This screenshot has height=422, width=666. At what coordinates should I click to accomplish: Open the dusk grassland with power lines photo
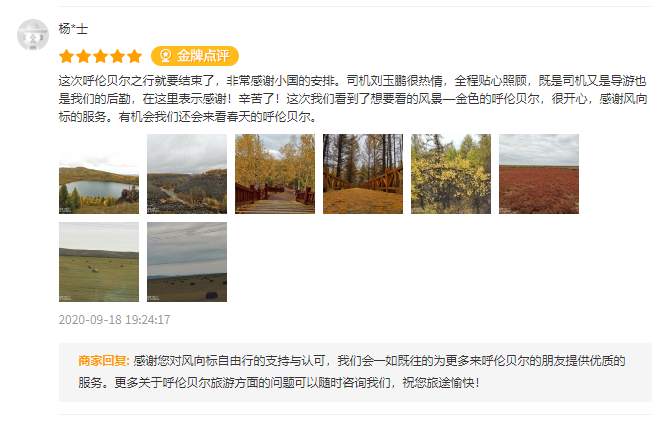pyautogui.click(x=187, y=262)
